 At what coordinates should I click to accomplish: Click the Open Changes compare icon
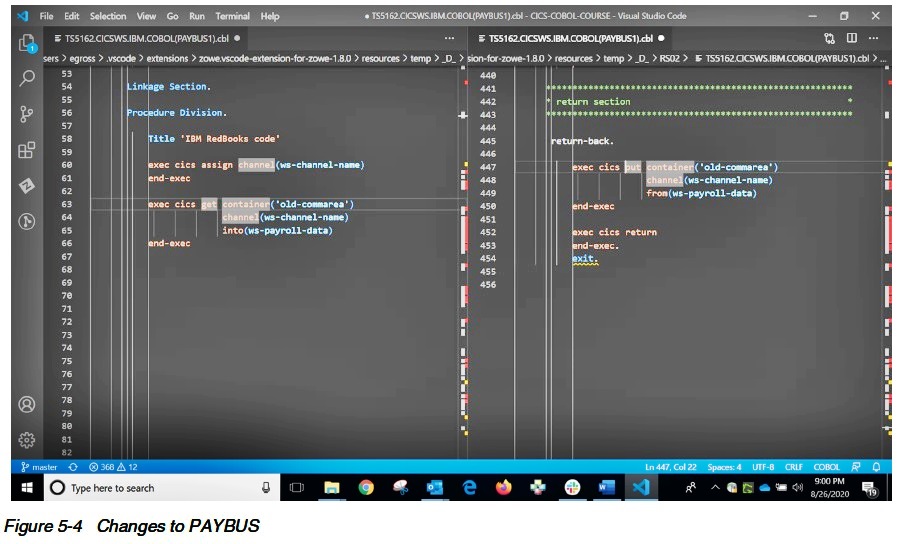pyautogui.click(x=830, y=38)
